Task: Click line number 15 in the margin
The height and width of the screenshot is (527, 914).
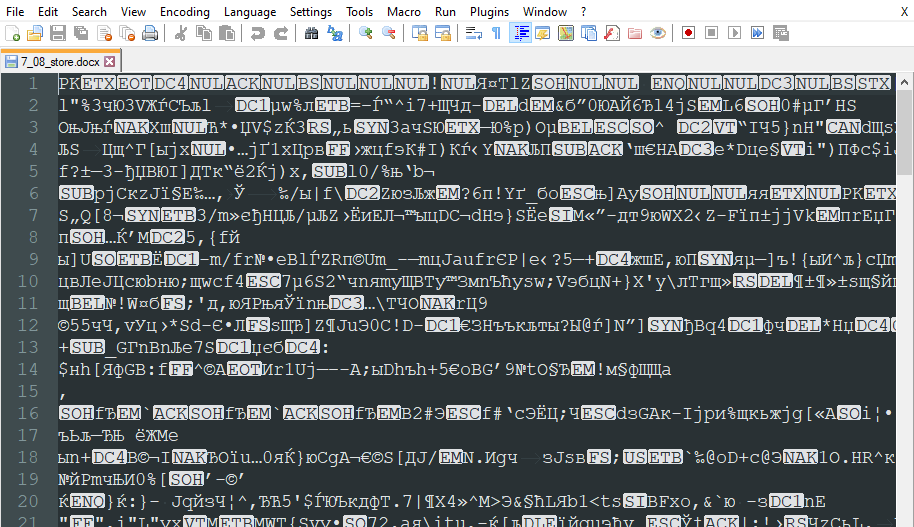Action: pyautogui.click(x=28, y=391)
